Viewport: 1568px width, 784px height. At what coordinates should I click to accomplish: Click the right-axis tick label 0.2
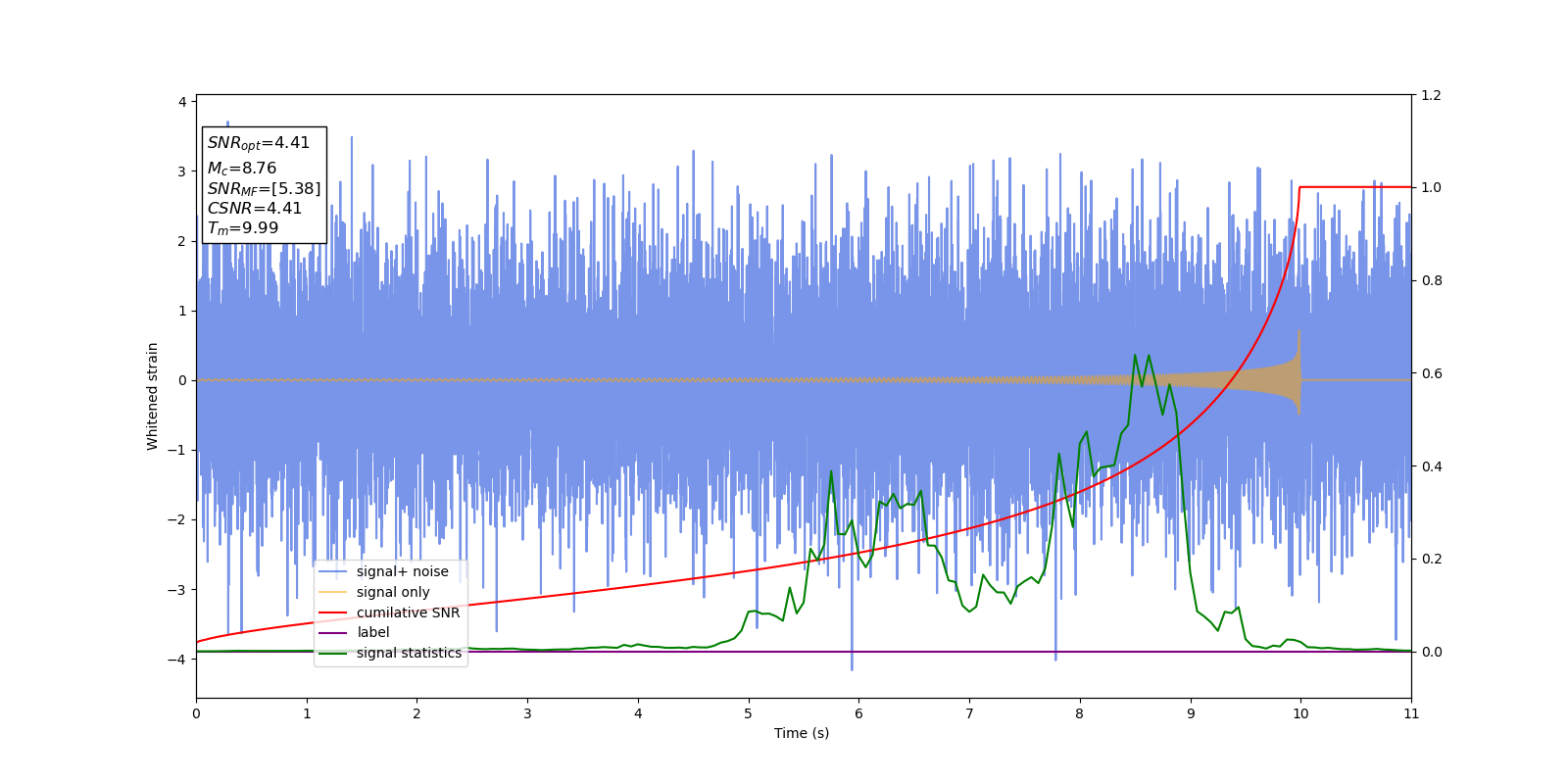[1431, 559]
